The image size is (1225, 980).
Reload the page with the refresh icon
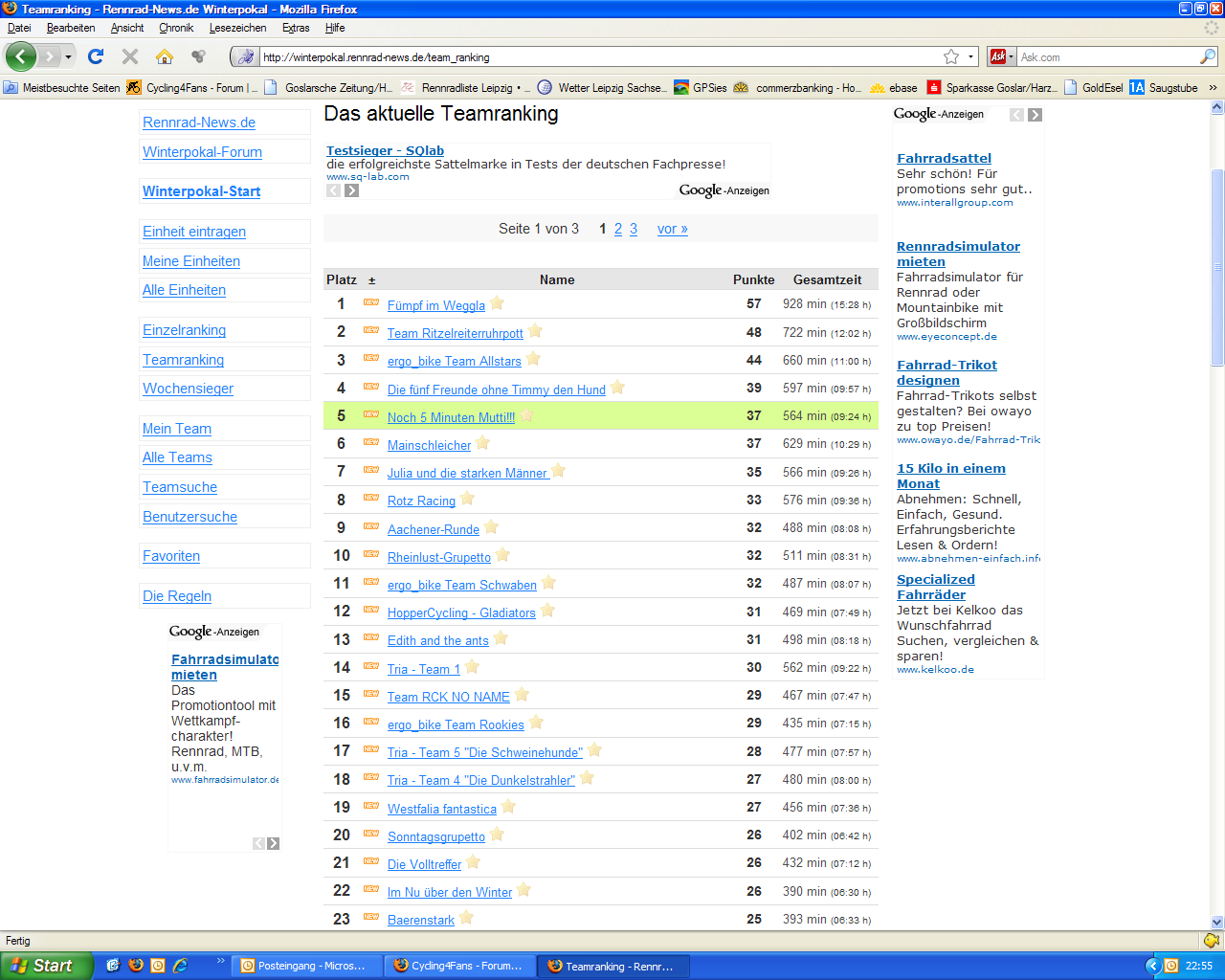[96, 56]
